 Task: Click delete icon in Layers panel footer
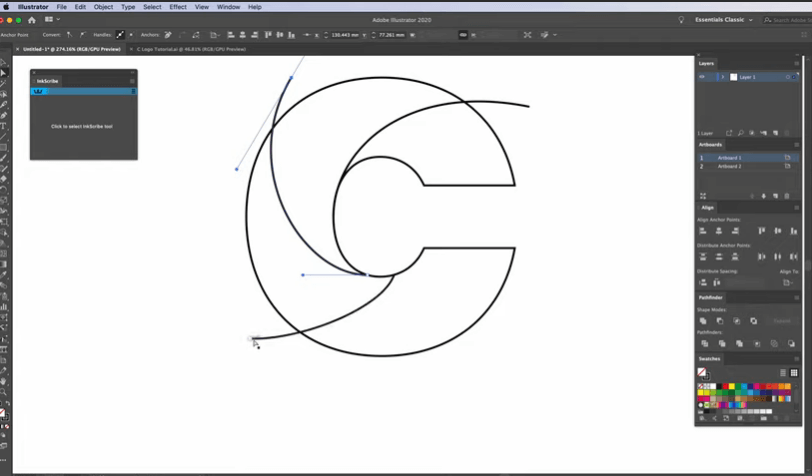click(x=787, y=133)
